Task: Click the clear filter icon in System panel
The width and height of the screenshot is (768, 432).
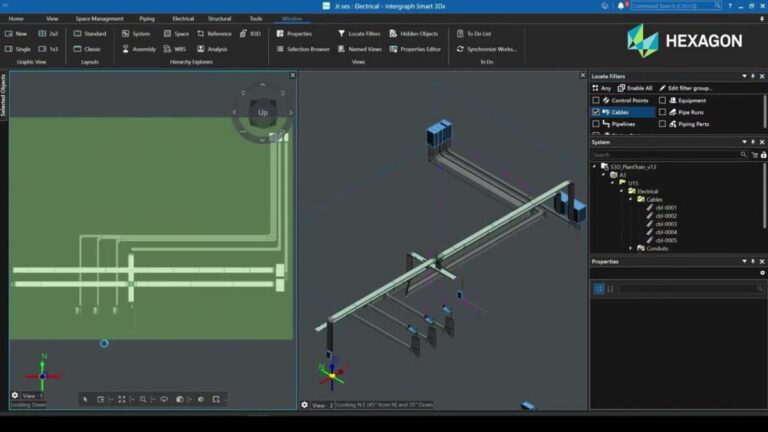Action: (x=754, y=155)
